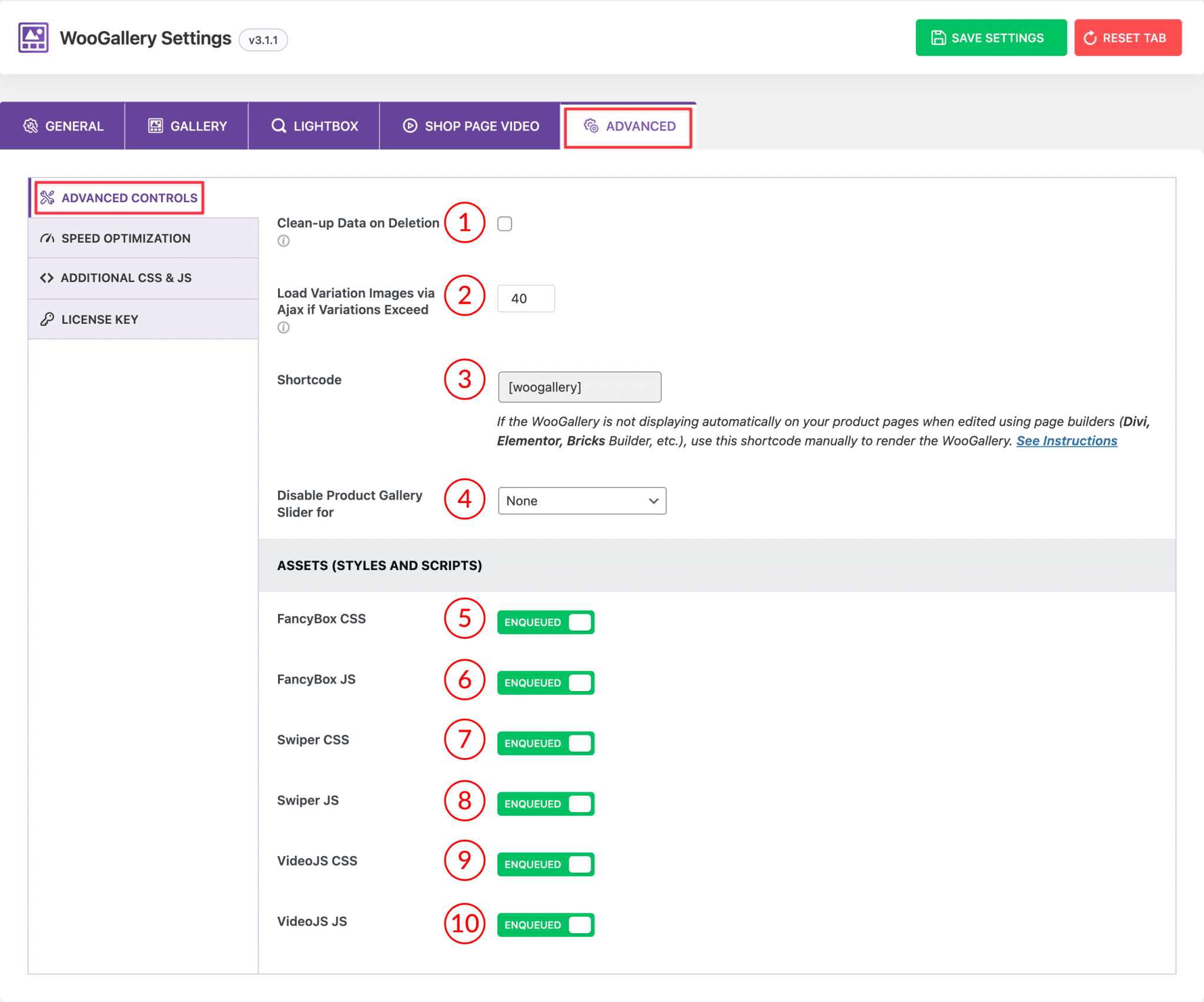
Task: Click the variations threshold input showing 40
Action: tap(526, 299)
